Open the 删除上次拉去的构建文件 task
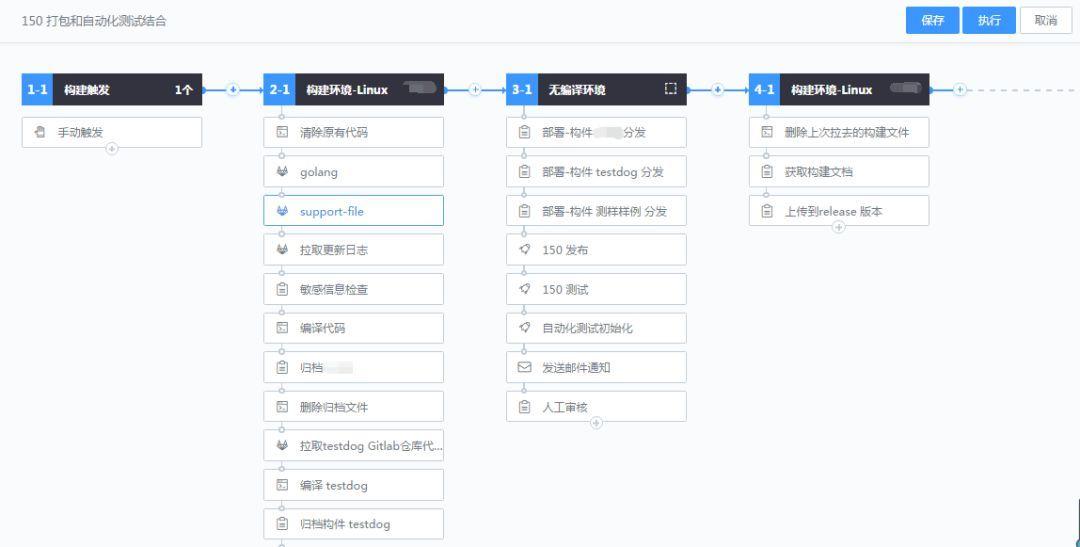 pyautogui.click(x=839, y=132)
